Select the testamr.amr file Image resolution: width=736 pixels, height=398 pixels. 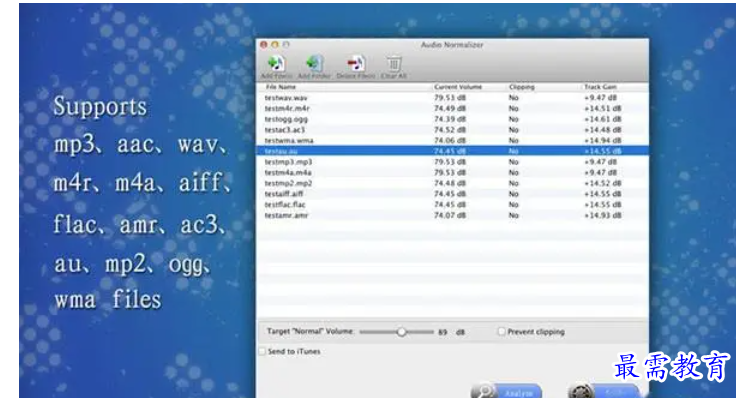click(286, 215)
